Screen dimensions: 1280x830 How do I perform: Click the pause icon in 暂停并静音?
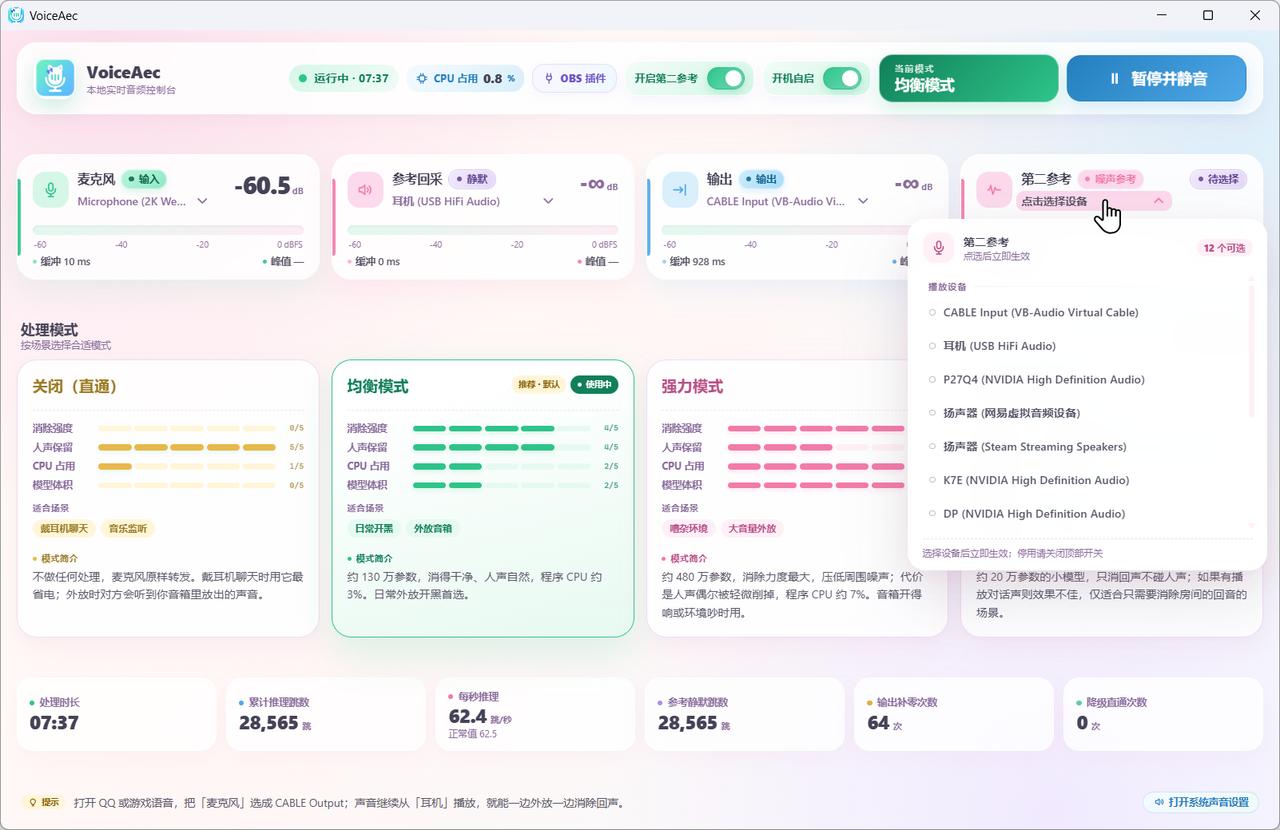[1114, 78]
